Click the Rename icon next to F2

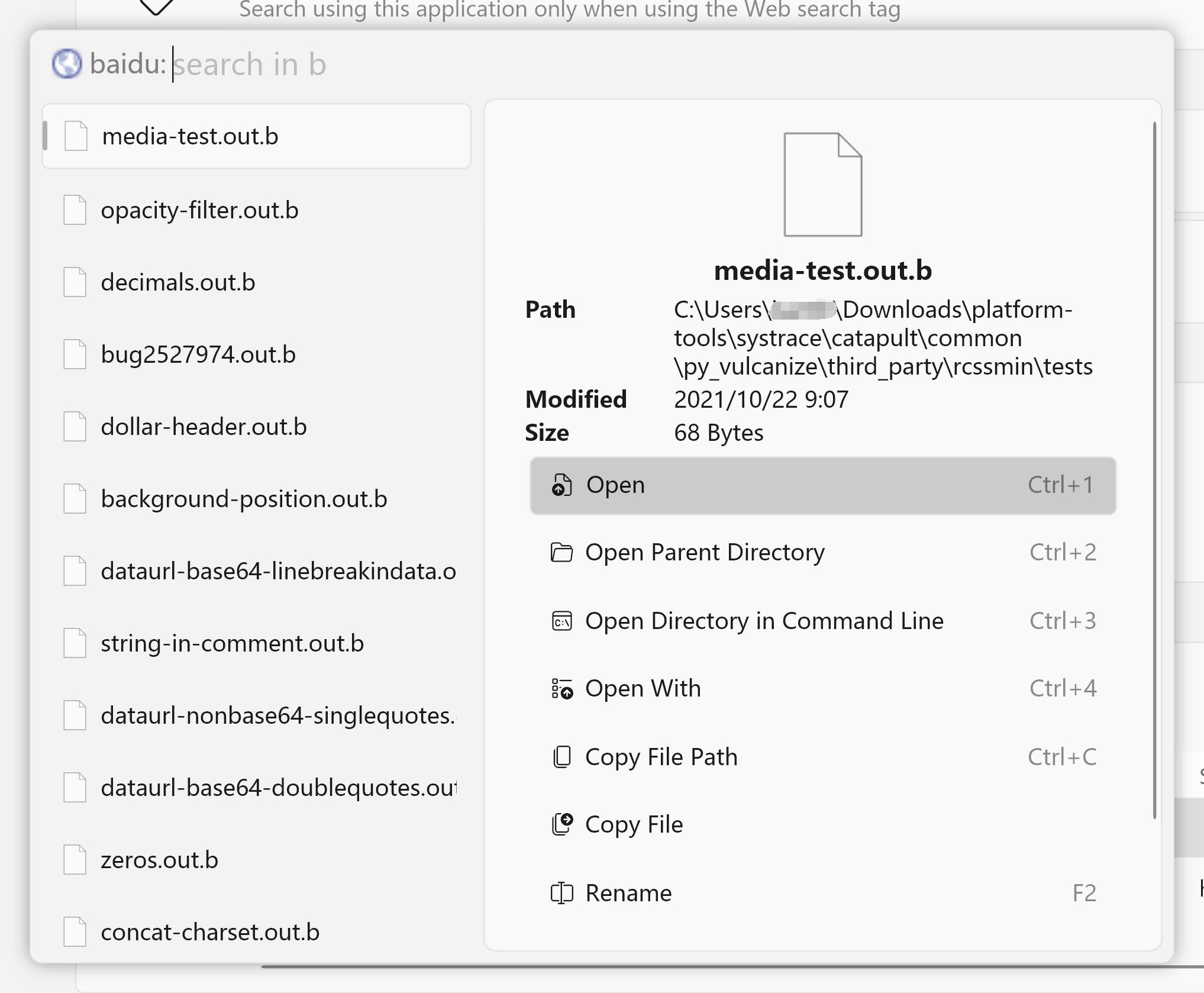(561, 893)
